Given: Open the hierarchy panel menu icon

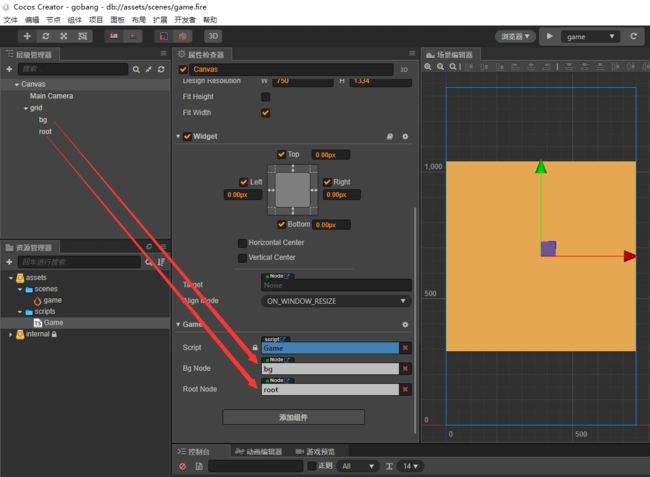Looking at the screenshot, I should tap(163, 53).
